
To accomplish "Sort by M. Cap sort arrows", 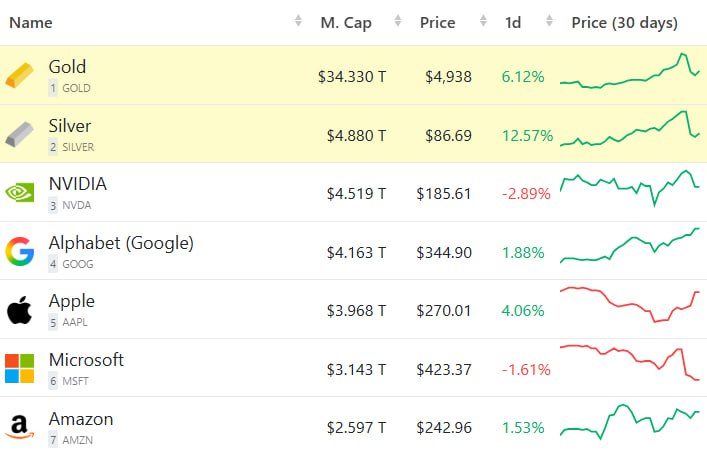I will (x=398, y=22).
